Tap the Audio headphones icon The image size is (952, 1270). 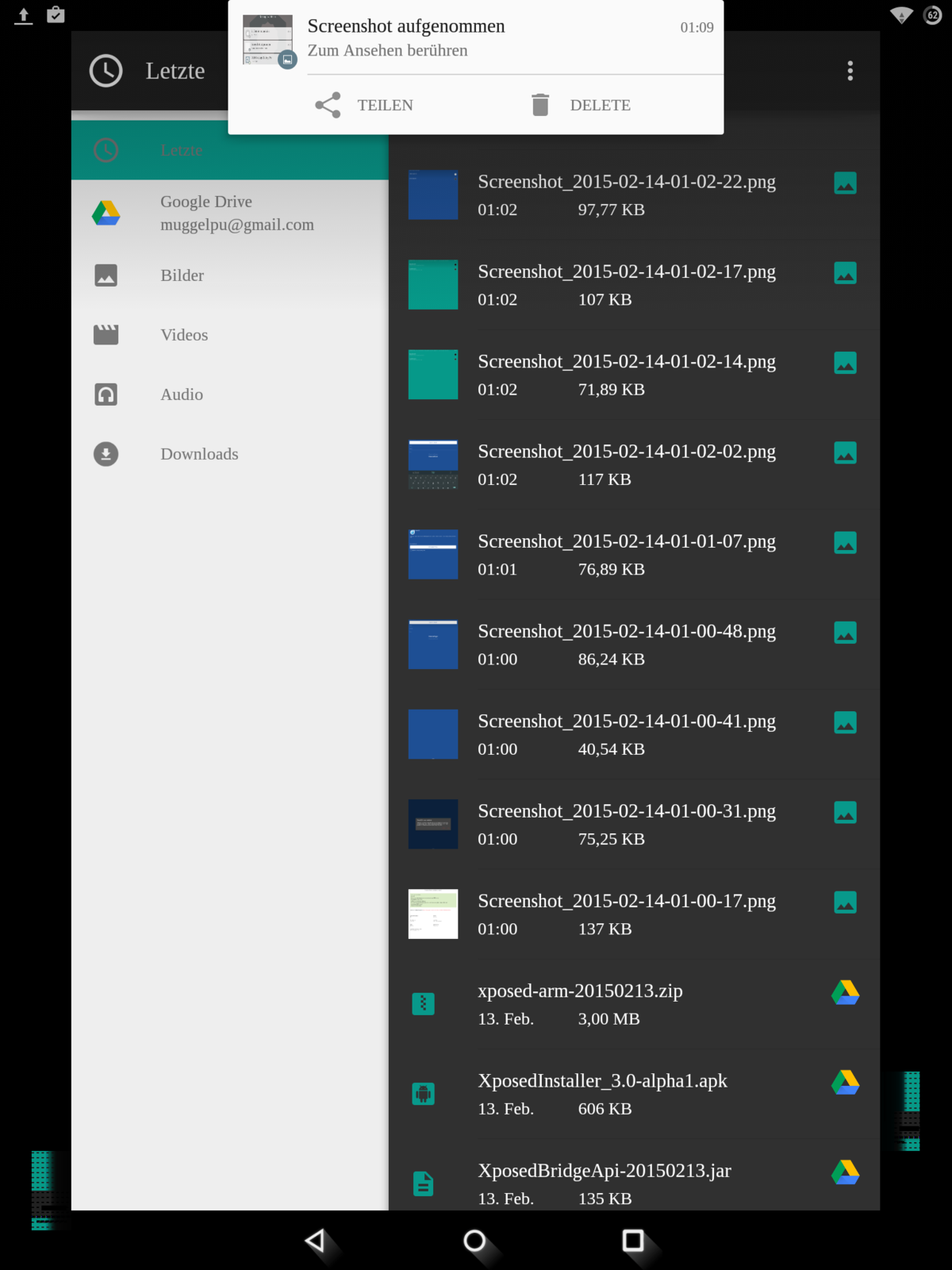tap(106, 394)
